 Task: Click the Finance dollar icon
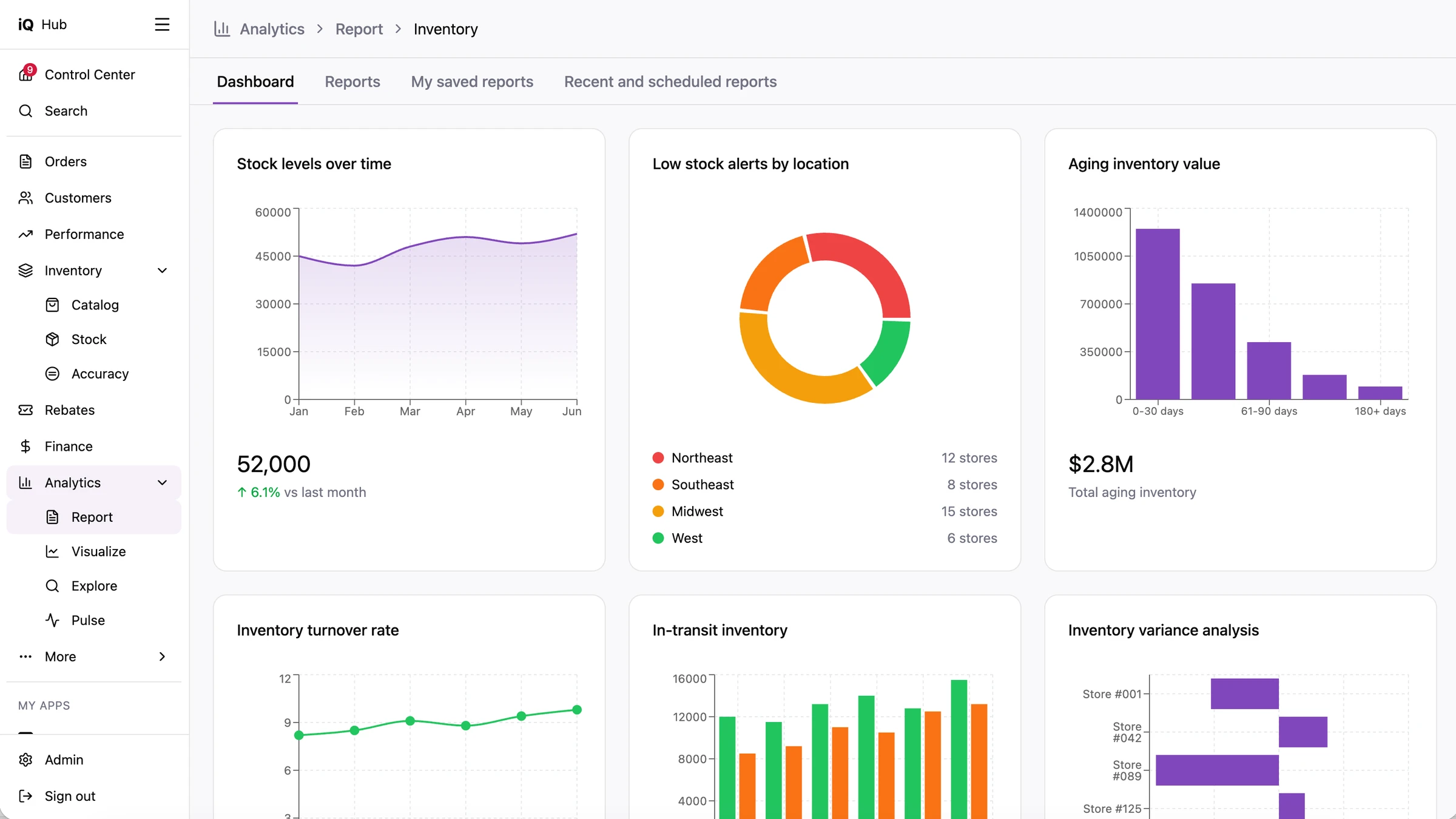(25, 447)
